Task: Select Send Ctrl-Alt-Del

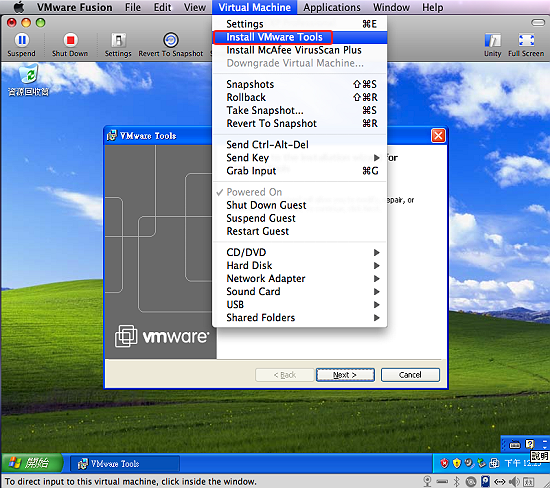Action: [300, 145]
